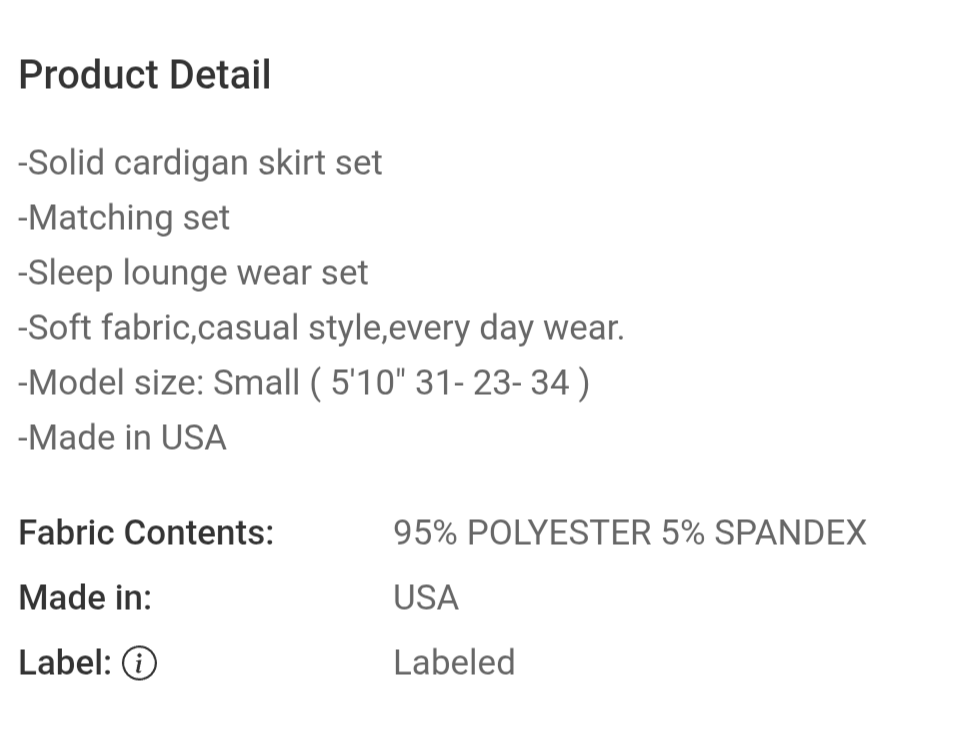Click the info icon beside Label
The width and height of the screenshot is (958, 736).
[x=139, y=663]
